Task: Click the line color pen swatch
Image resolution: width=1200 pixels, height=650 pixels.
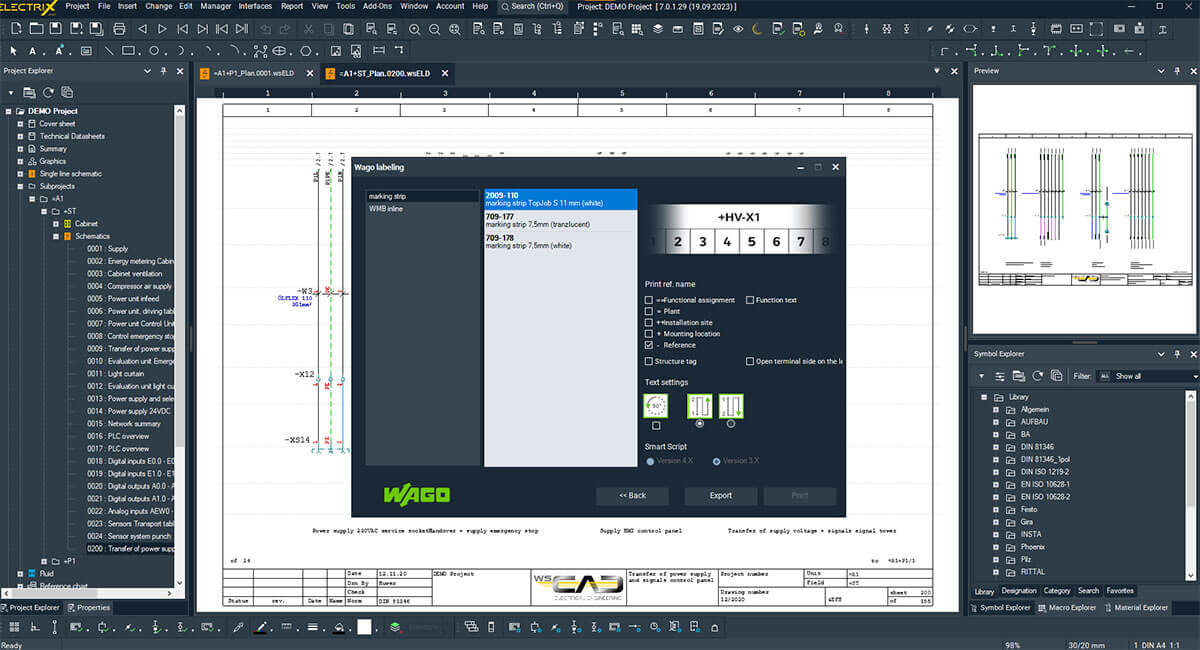Action: [261, 627]
